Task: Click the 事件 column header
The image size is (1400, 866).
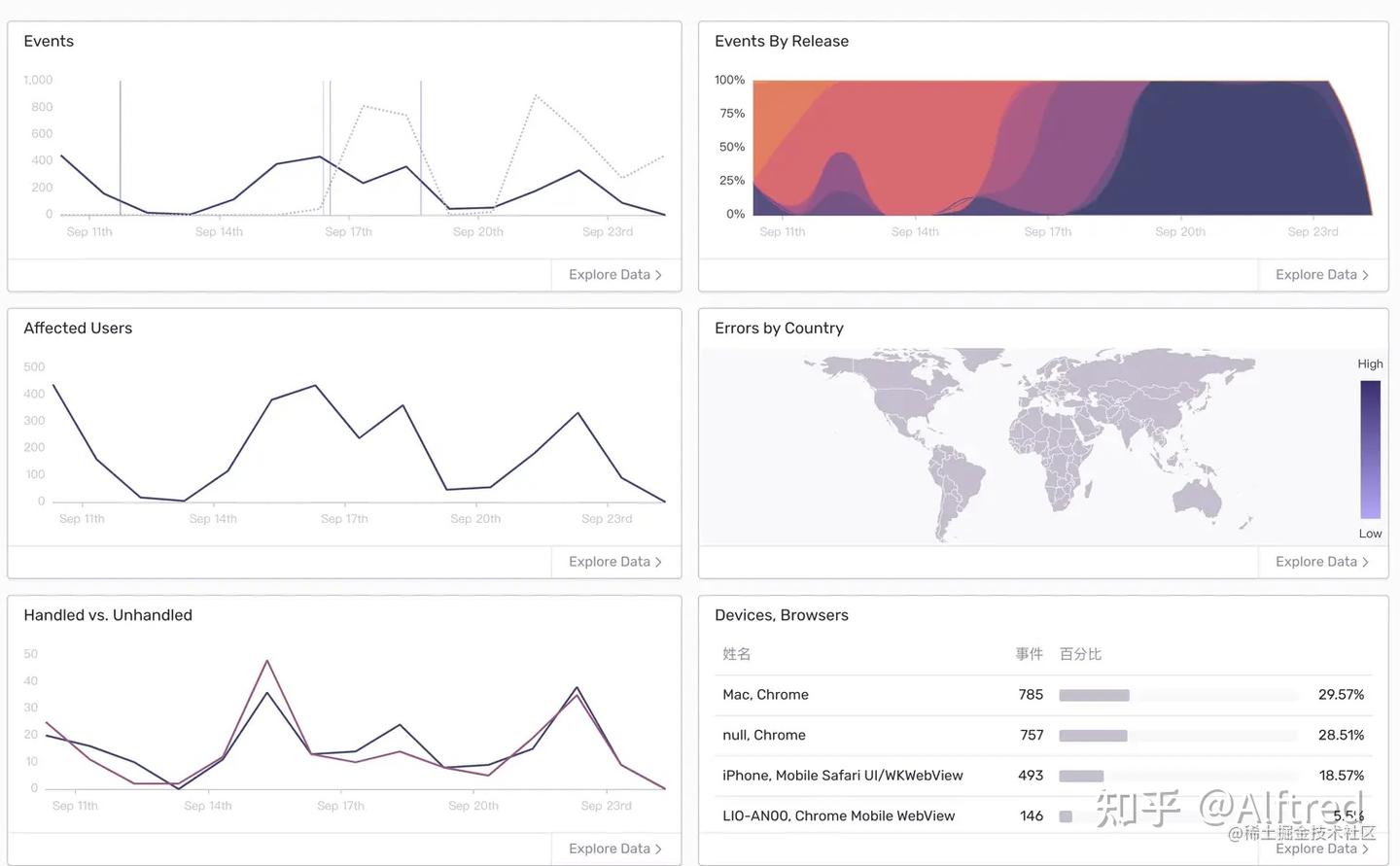Action: coord(1029,654)
